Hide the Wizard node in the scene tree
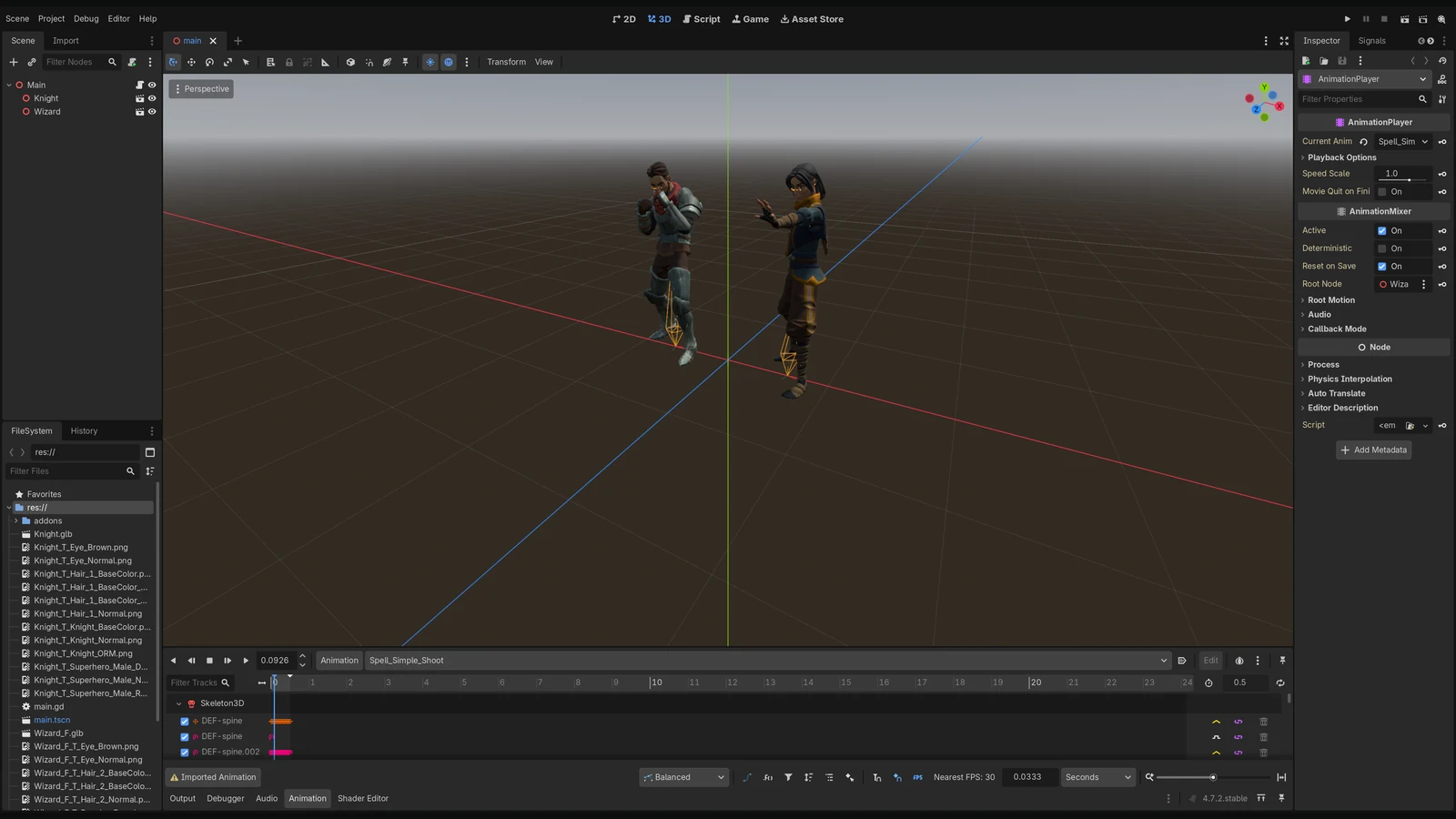The image size is (1456, 819). 152,112
